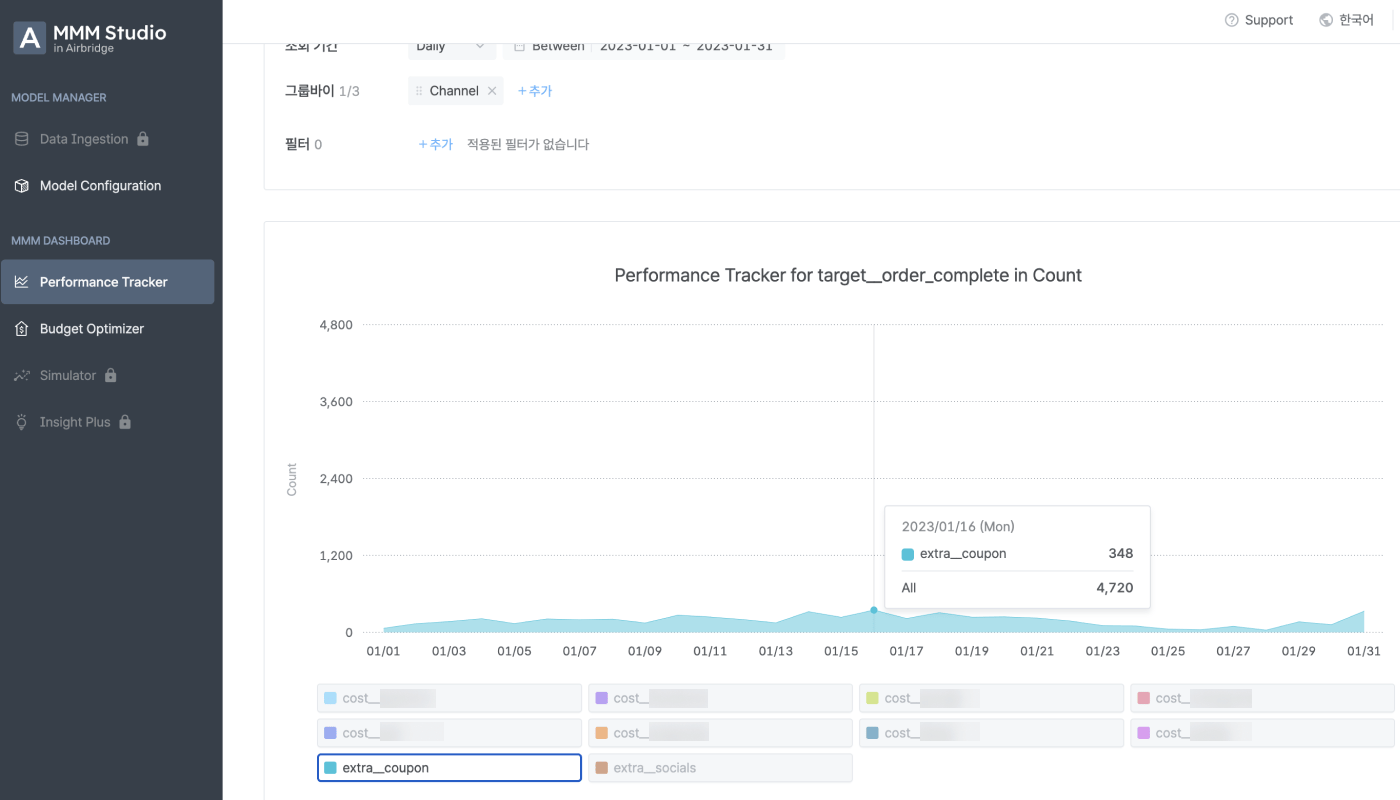This screenshot has height=800, width=1400.
Task: Click the MMM Studio Airbridge logo
Action: (x=90, y=38)
